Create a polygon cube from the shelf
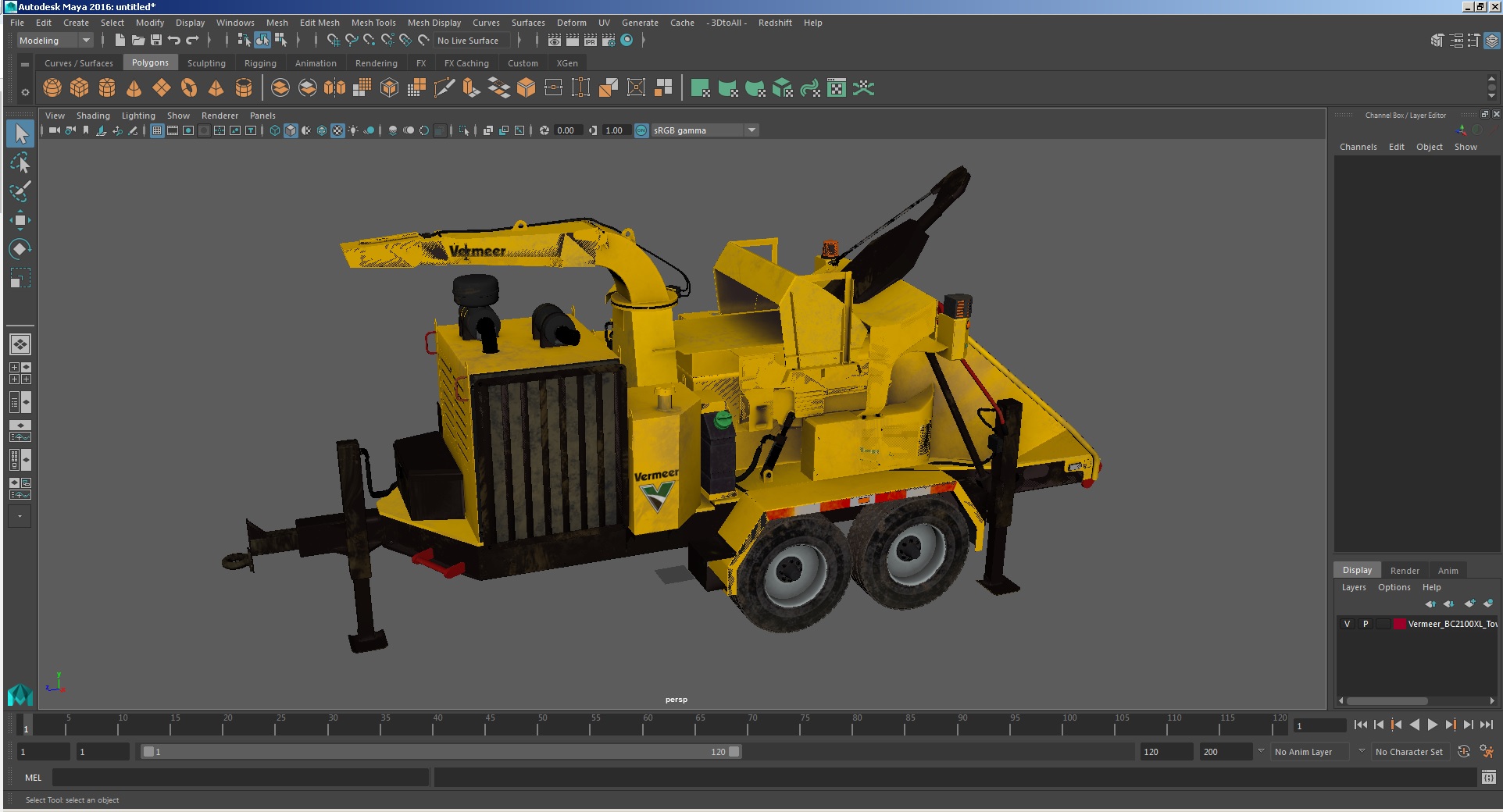1503x812 pixels. coord(80,88)
